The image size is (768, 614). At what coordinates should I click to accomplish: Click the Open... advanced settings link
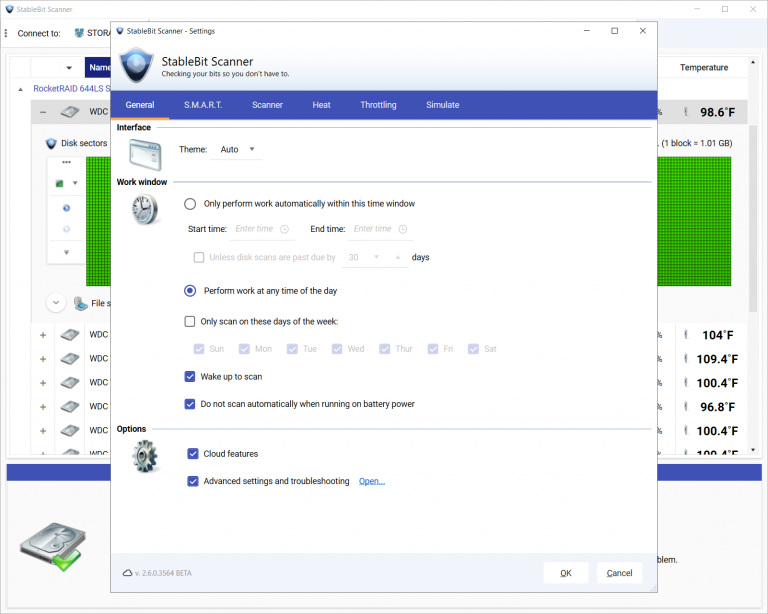pyautogui.click(x=372, y=482)
